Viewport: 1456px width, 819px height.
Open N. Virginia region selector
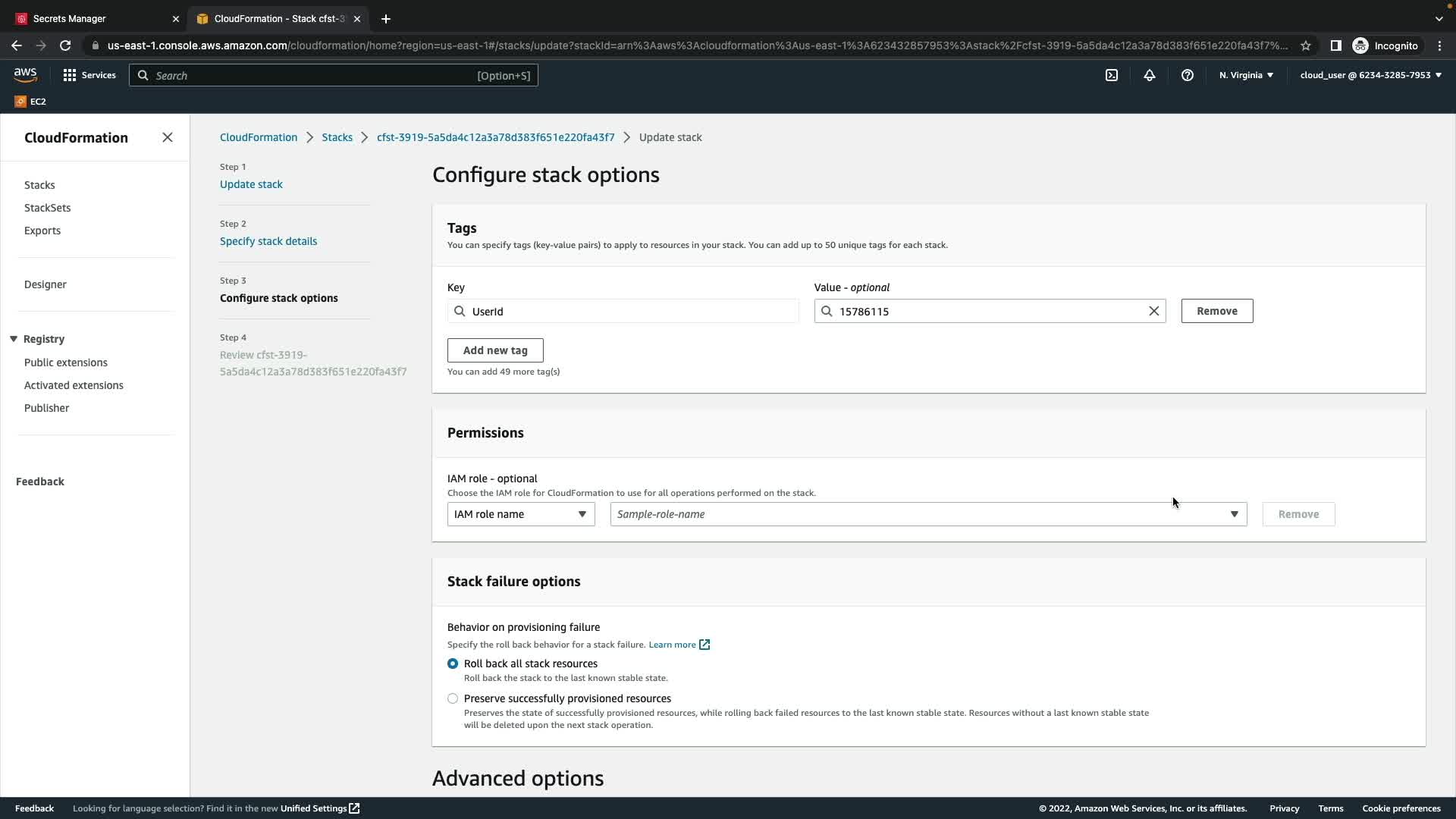point(1246,75)
